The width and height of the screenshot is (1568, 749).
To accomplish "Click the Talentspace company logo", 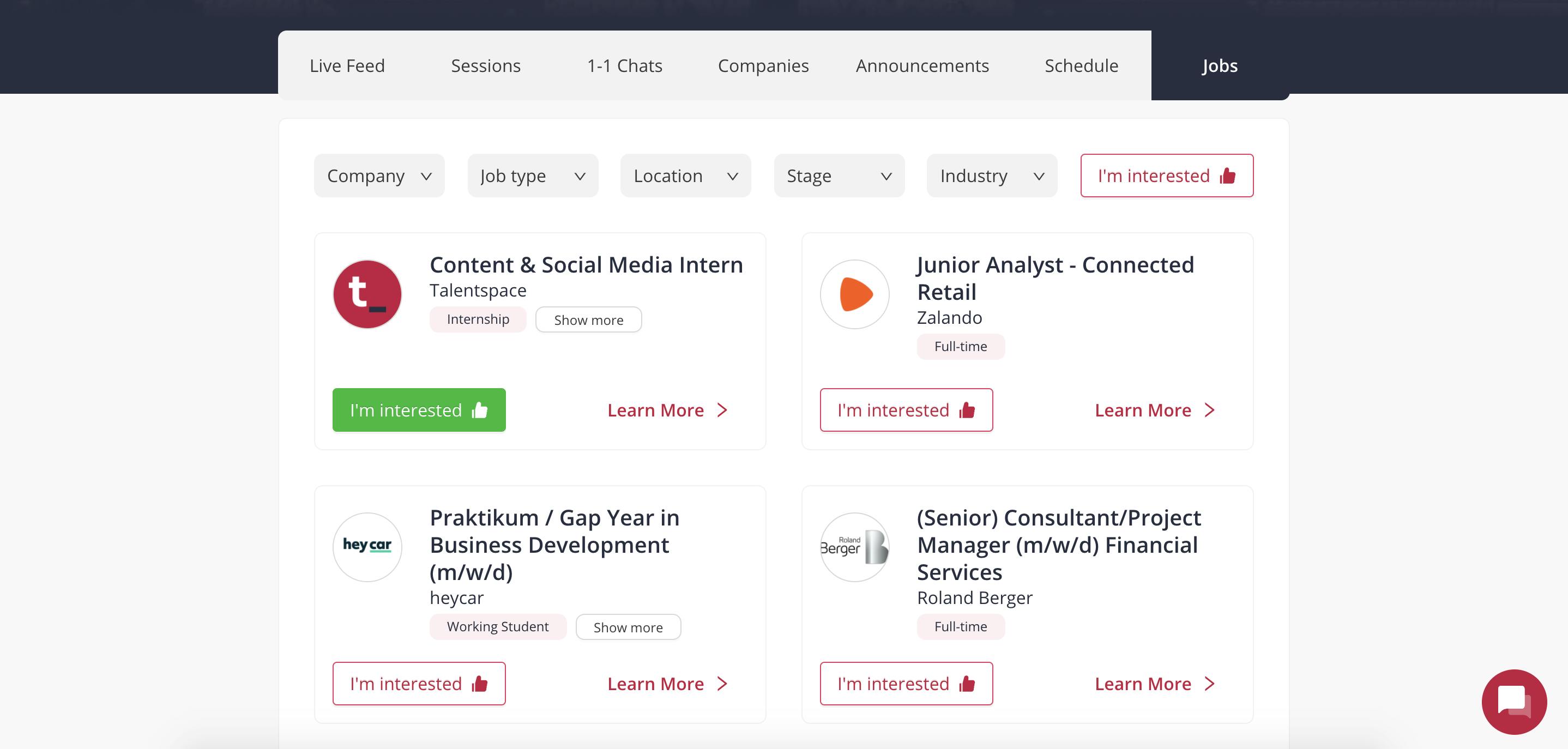I will tap(367, 294).
